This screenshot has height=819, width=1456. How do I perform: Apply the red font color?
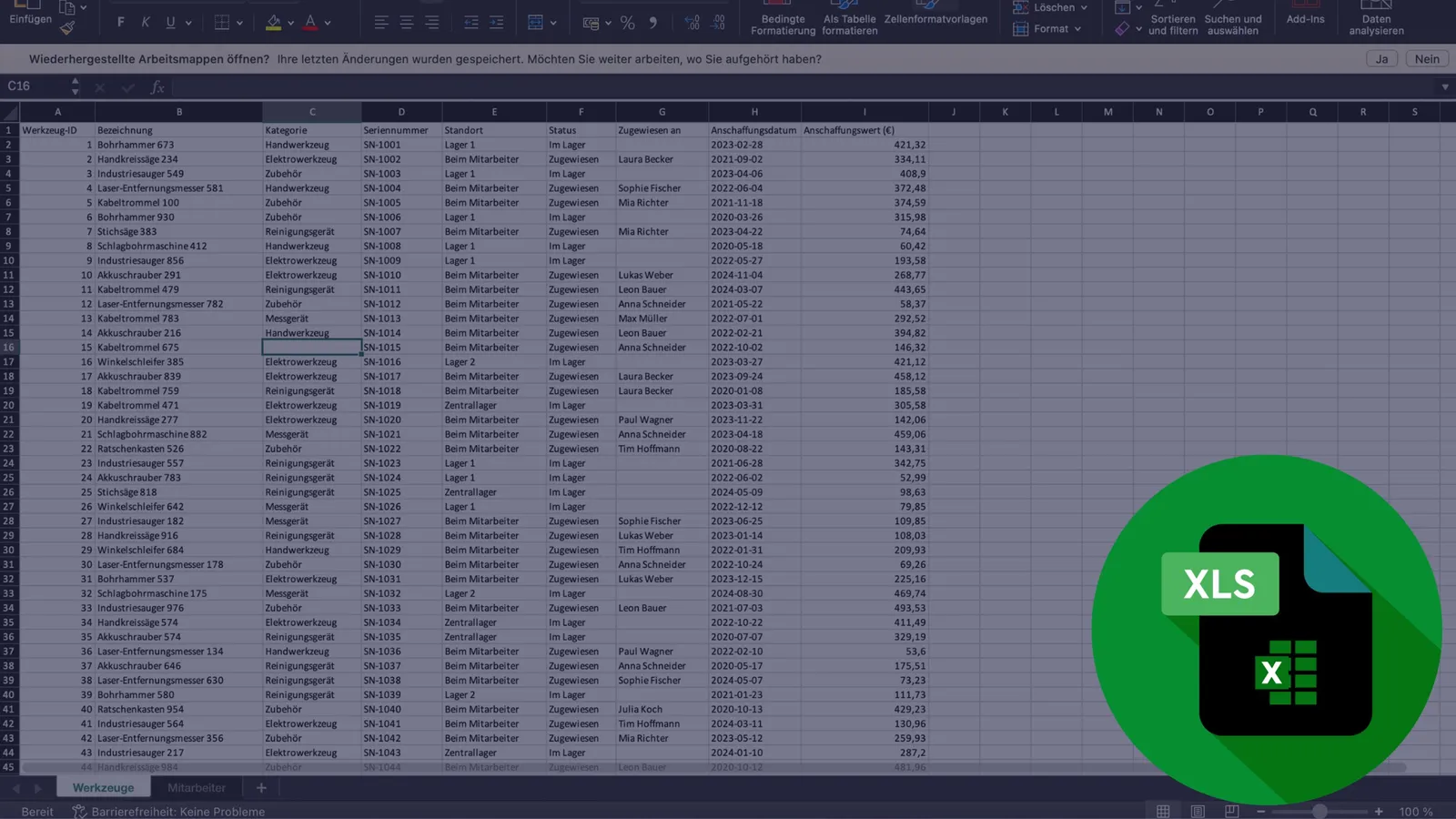[310, 22]
